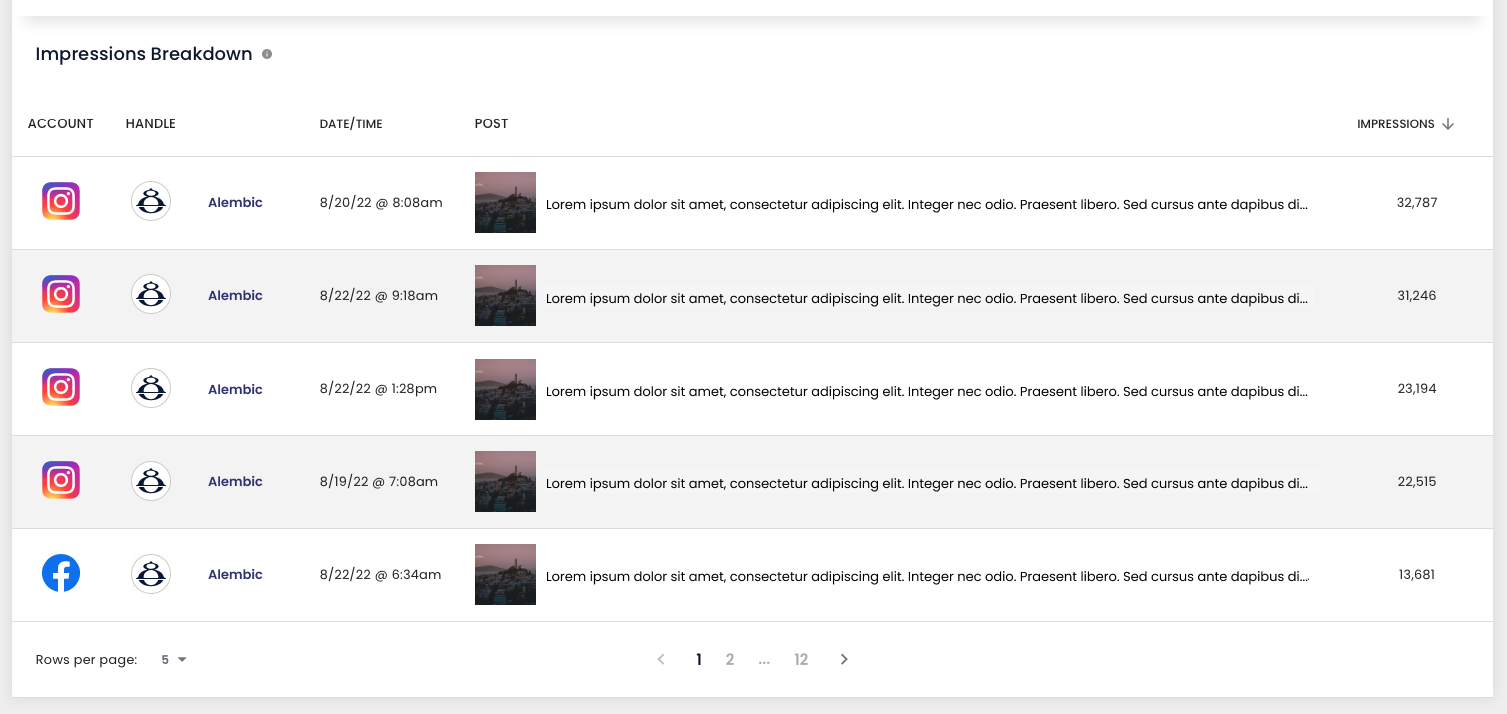Click the Impressions sort arrow
This screenshot has height=714, width=1507.
coord(1448,124)
